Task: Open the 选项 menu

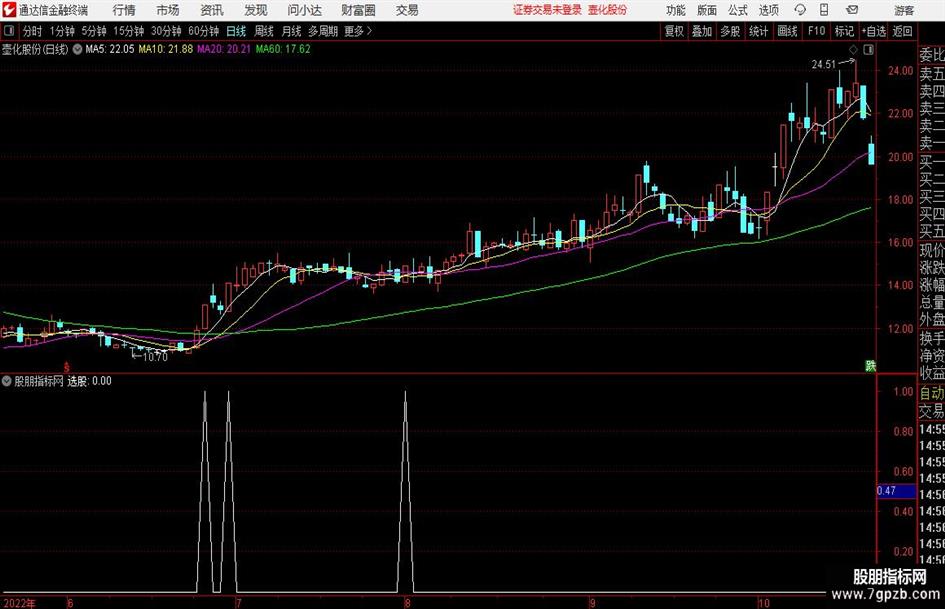Action: (768, 10)
